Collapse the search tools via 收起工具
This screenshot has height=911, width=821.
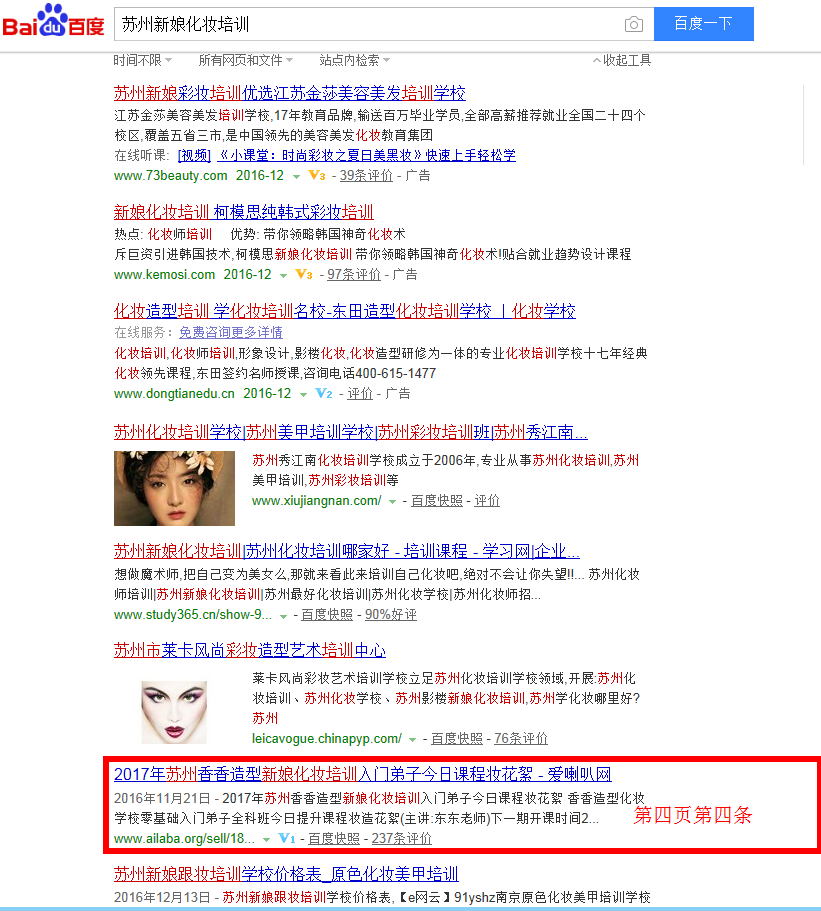pos(622,60)
